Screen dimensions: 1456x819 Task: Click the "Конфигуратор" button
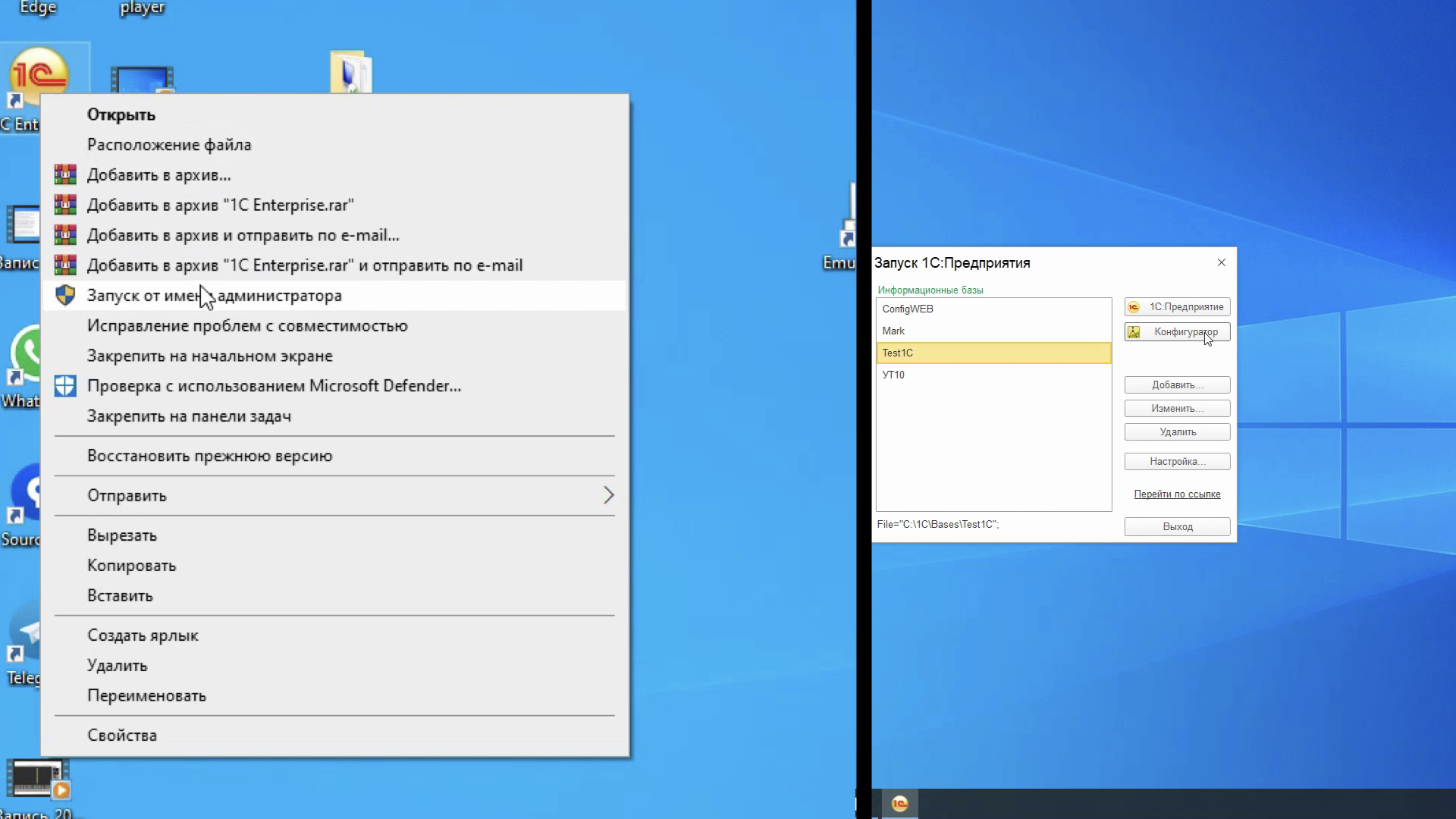(1177, 332)
